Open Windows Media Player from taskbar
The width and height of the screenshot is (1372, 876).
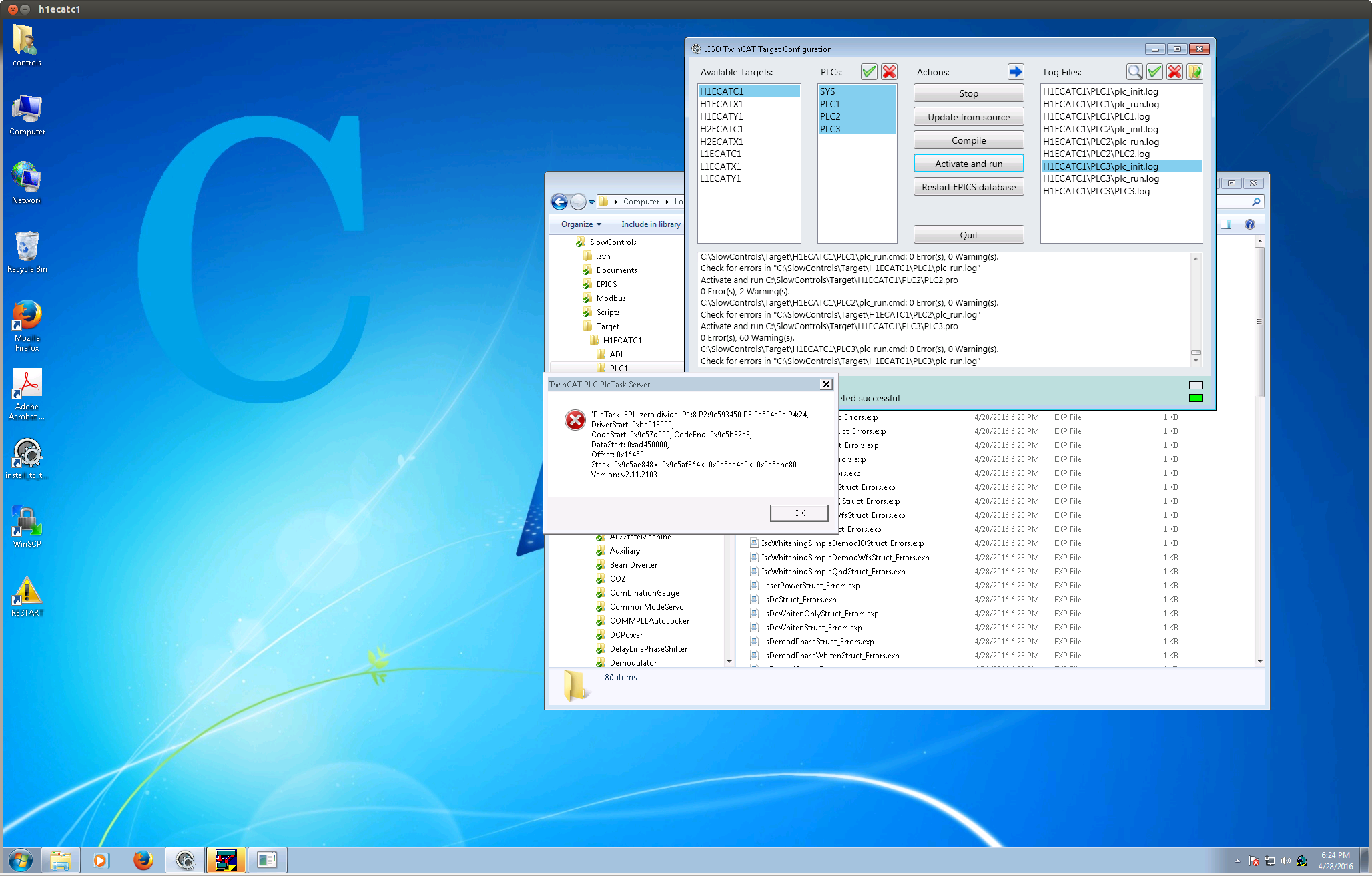click(100, 860)
